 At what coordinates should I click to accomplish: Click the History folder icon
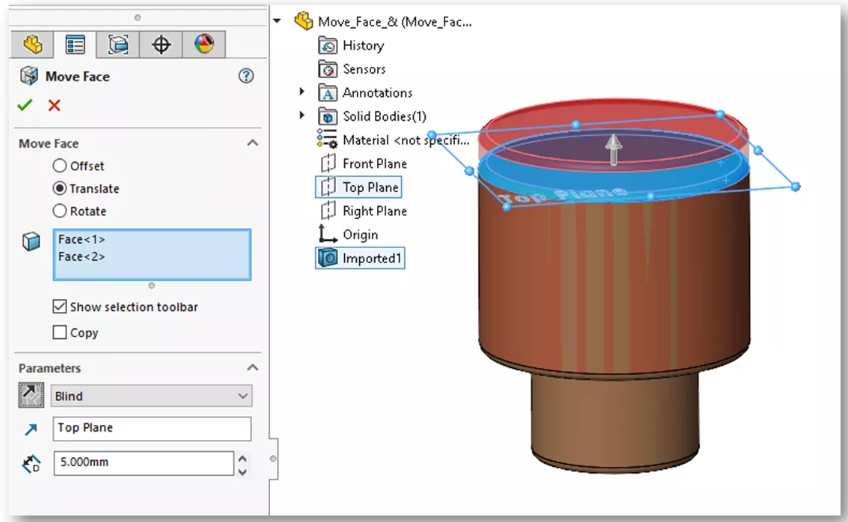[x=328, y=45]
